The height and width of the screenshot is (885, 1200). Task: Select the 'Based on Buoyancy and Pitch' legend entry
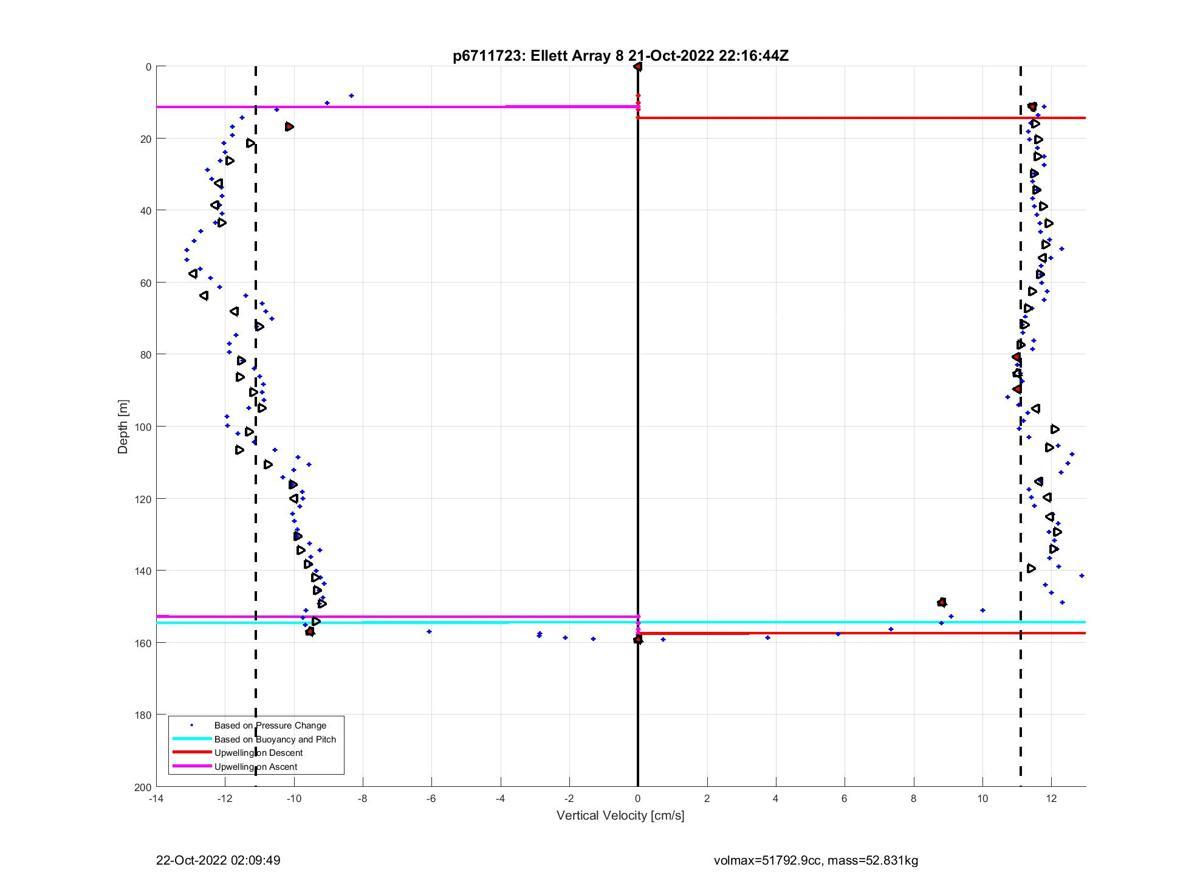tap(275, 739)
